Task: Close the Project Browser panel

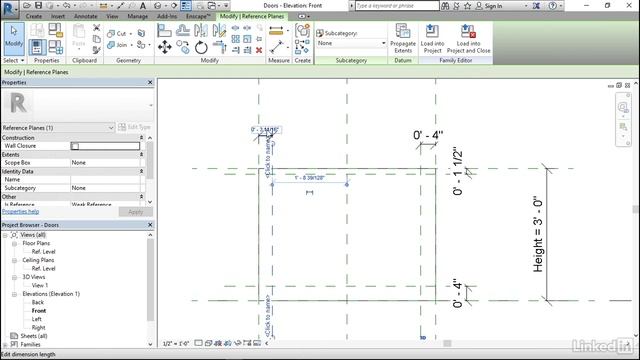Action: (150, 225)
